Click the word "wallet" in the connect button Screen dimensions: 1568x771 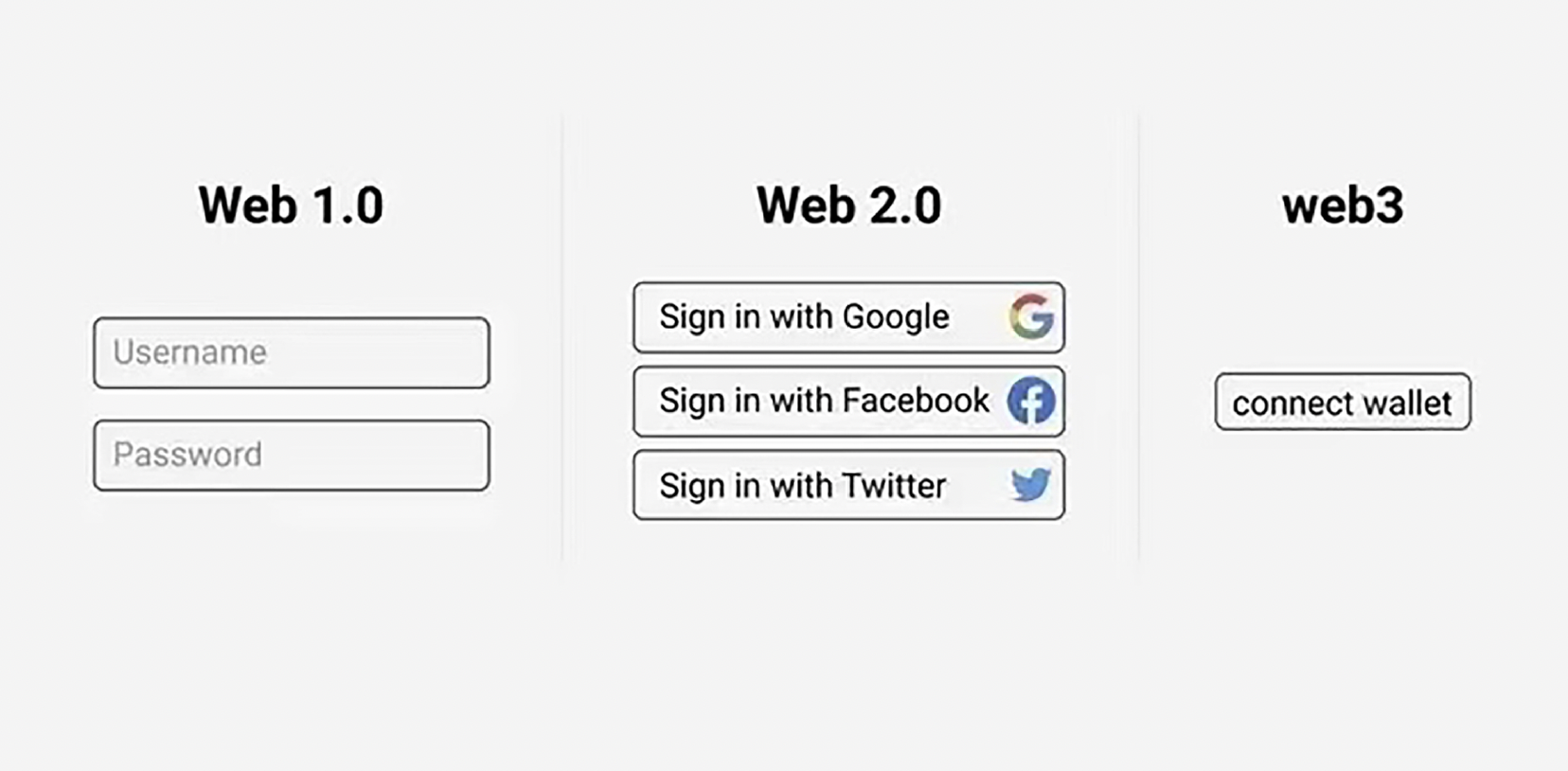[x=1407, y=403]
